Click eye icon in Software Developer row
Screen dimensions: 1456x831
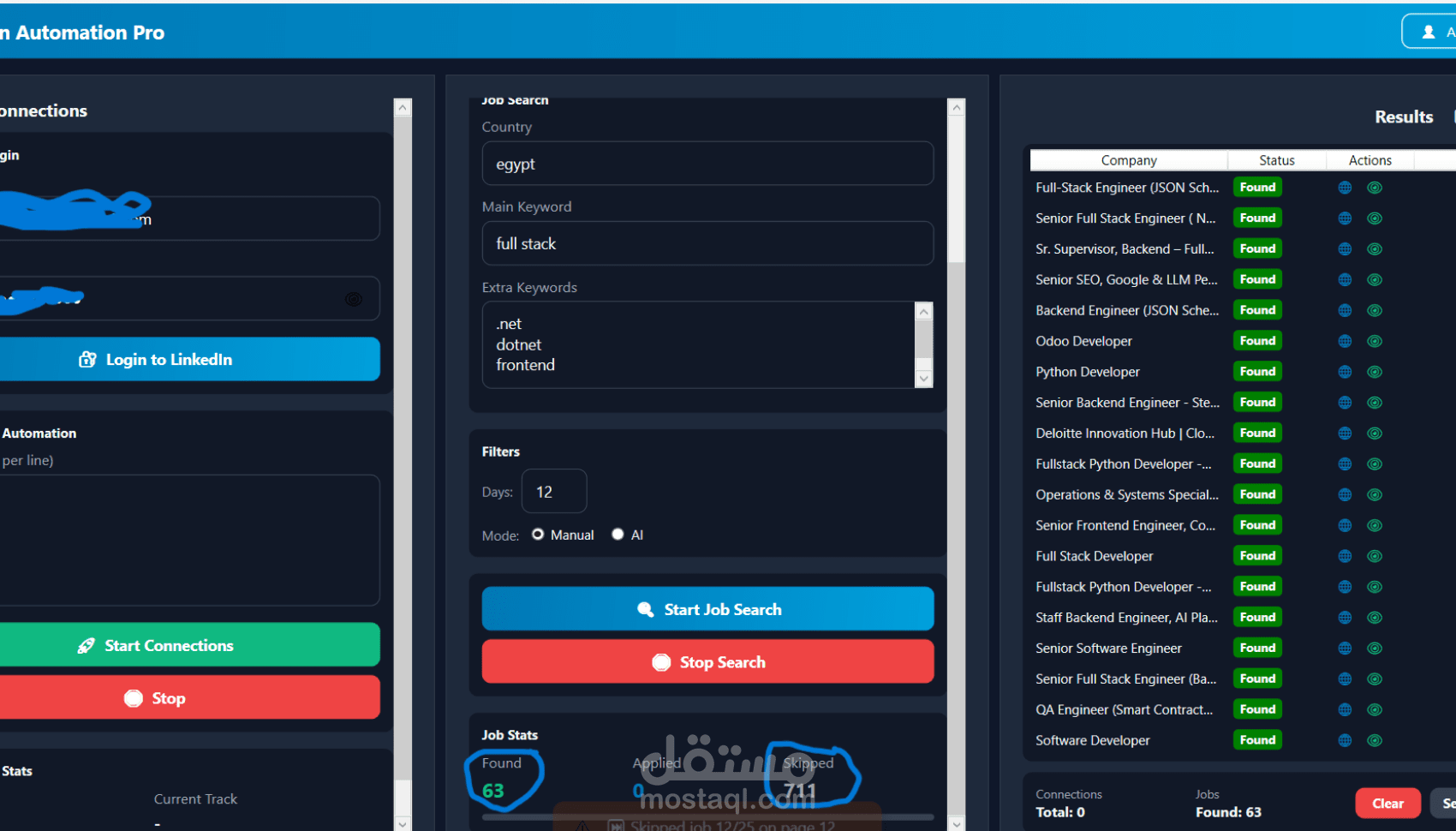tap(1375, 740)
